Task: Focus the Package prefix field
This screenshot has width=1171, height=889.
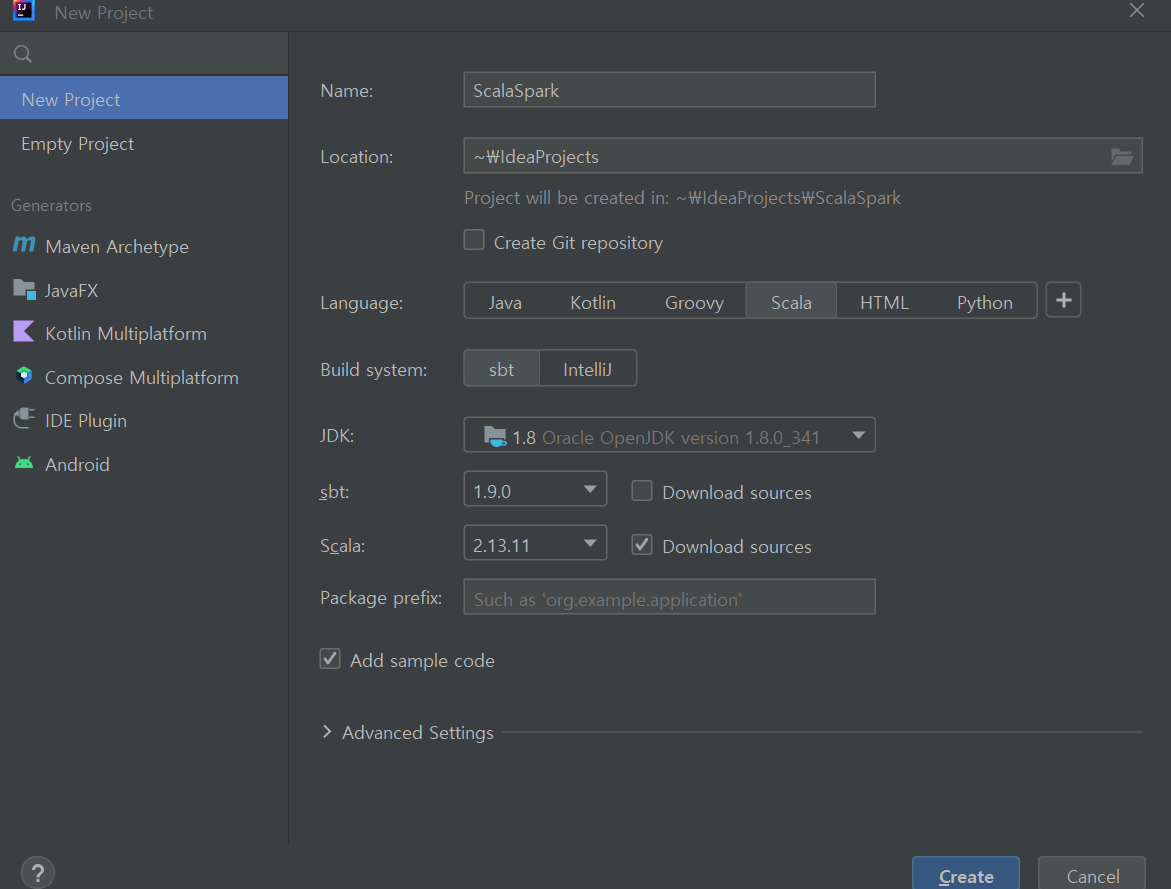Action: [x=669, y=597]
